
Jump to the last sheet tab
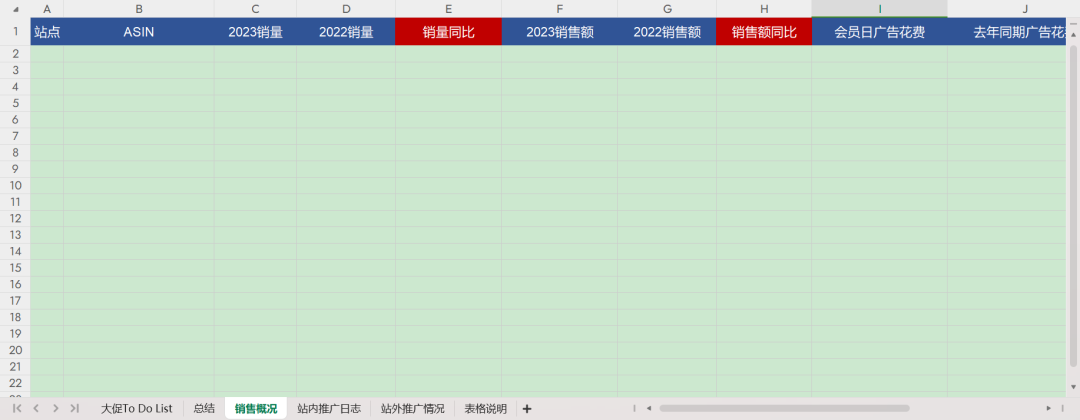click(x=74, y=409)
